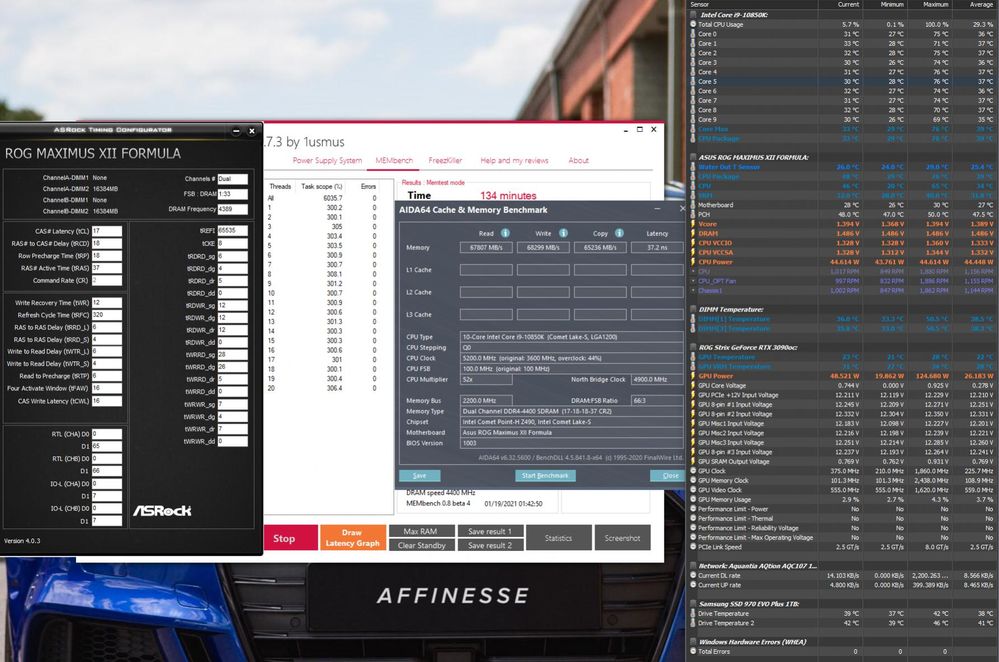Screen dimensions: 999x662
Task: Click the icon beside PCIe Link Speed
Action: (x=693, y=547)
